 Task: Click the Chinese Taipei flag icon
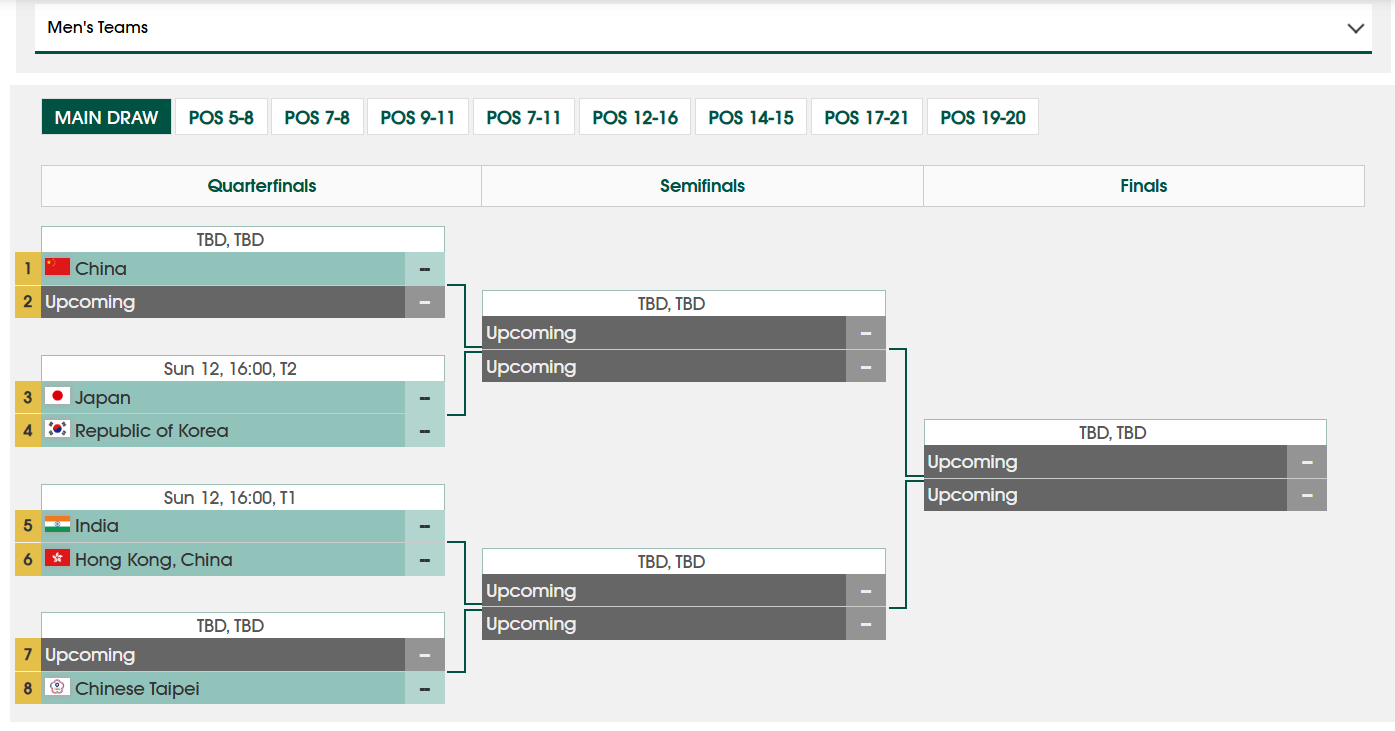57,687
